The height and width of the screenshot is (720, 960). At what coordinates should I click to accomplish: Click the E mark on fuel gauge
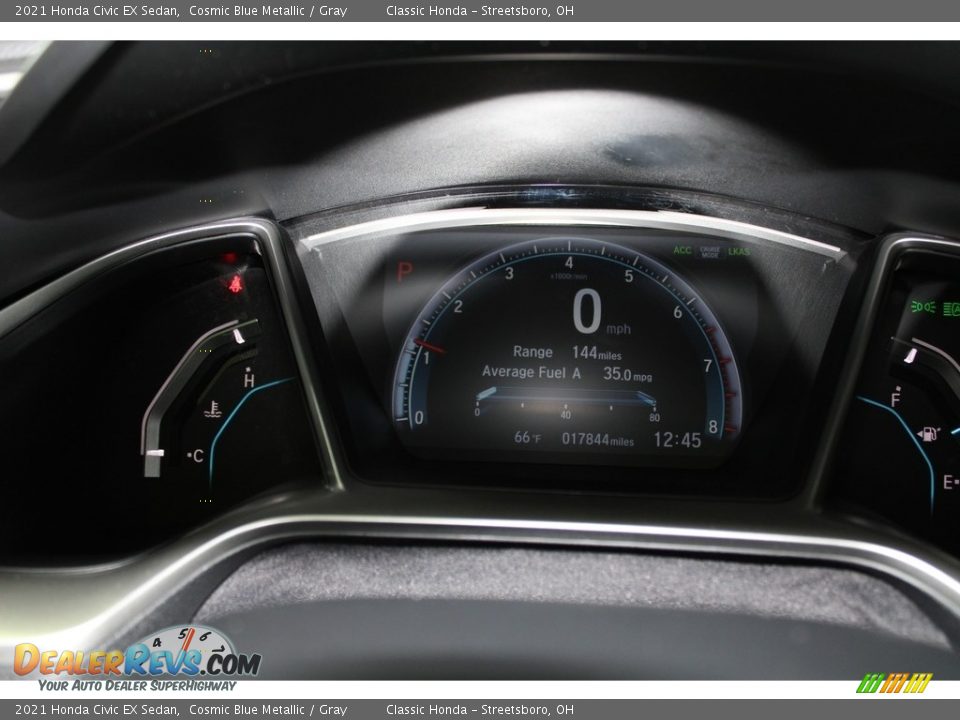950,482
